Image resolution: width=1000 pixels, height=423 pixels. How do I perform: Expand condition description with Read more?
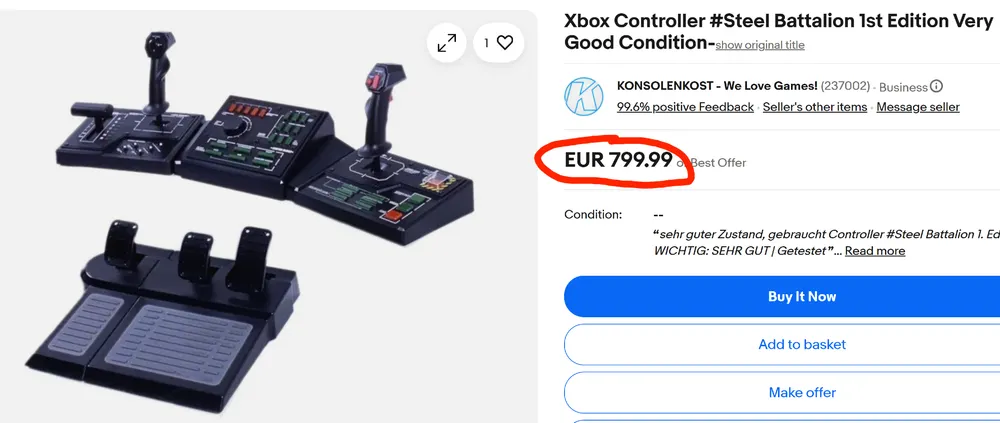(875, 251)
